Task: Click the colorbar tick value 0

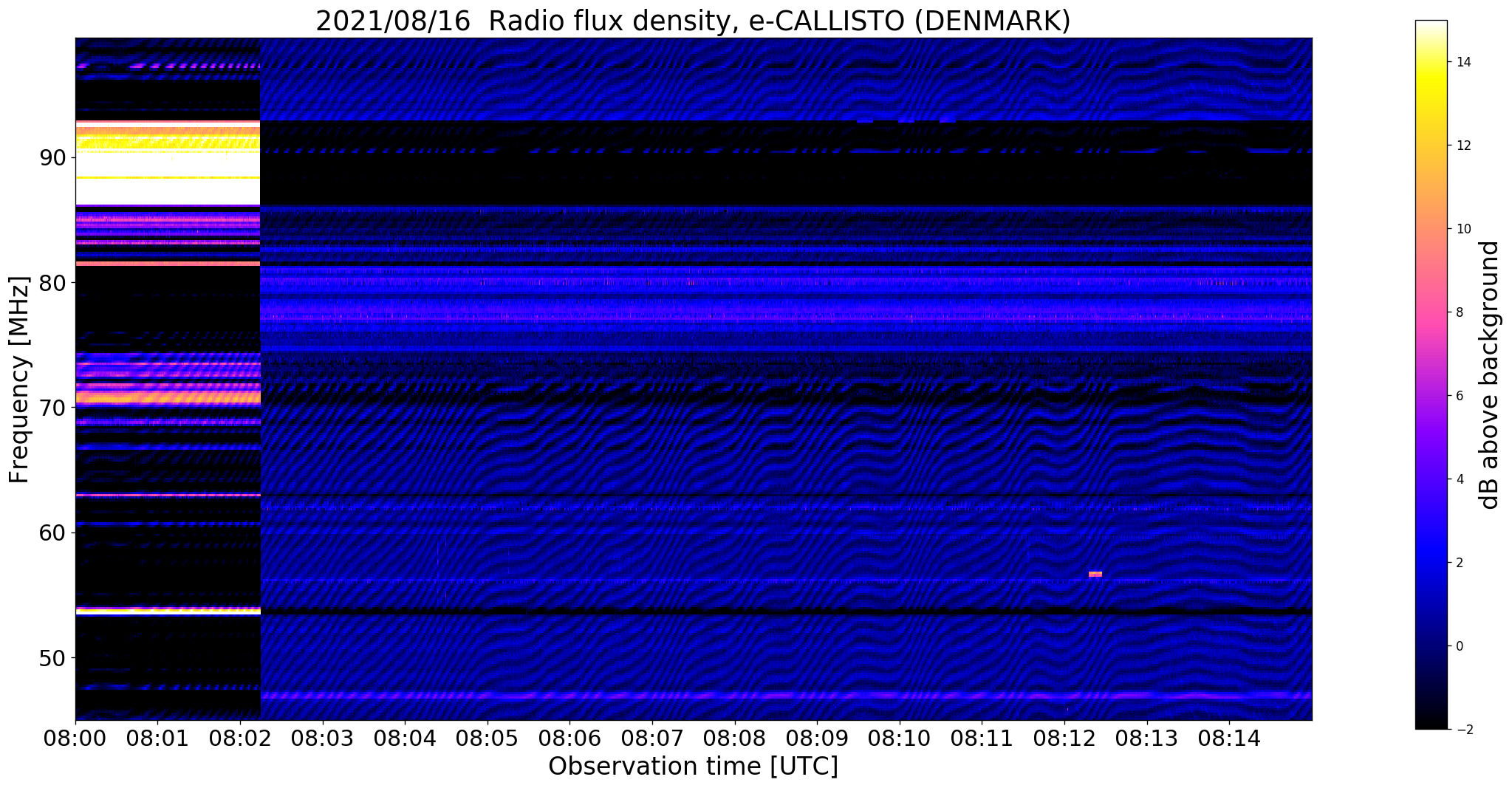Action: click(1460, 646)
